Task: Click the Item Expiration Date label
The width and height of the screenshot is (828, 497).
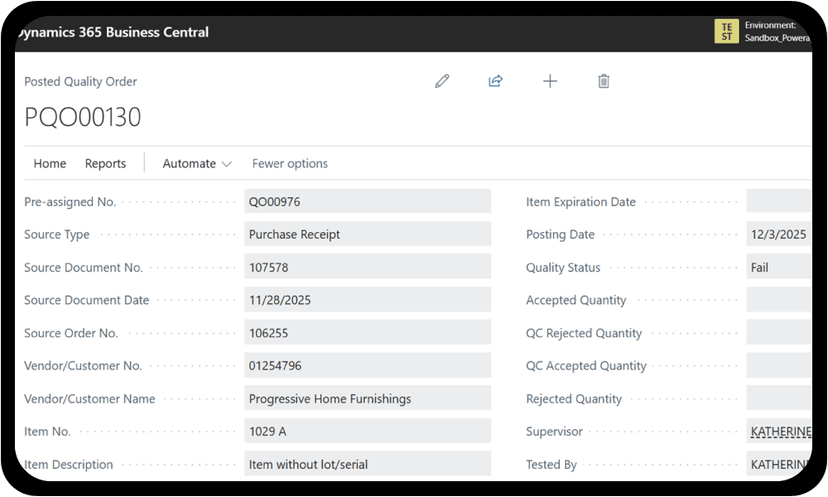Action: tap(580, 202)
